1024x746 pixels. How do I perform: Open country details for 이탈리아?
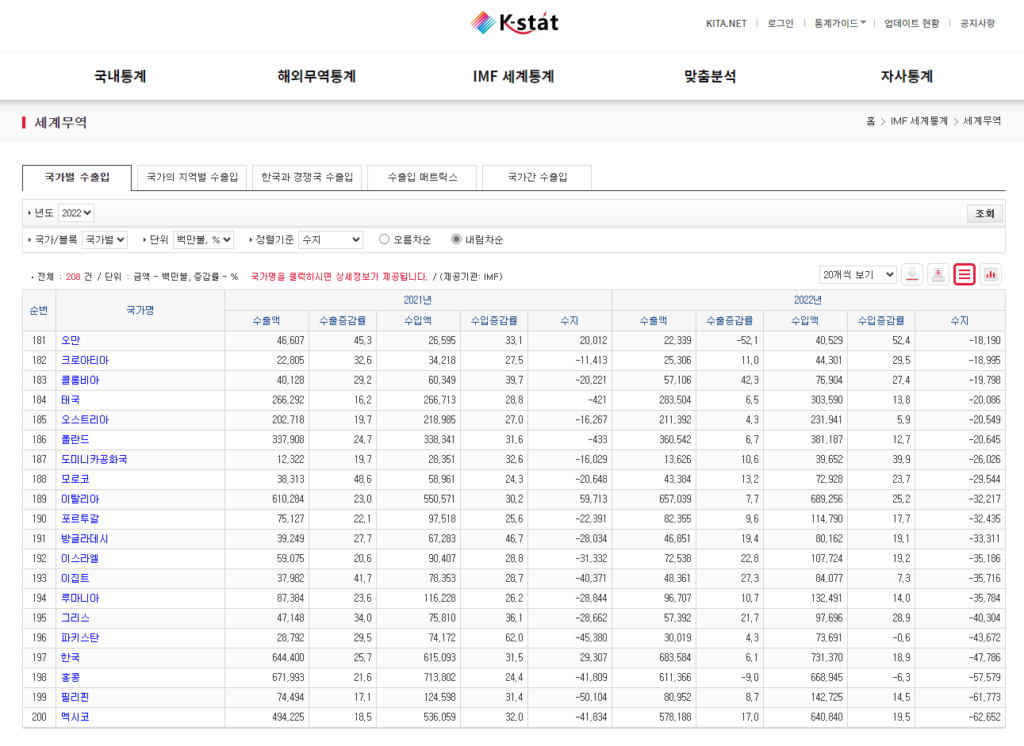coord(80,499)
